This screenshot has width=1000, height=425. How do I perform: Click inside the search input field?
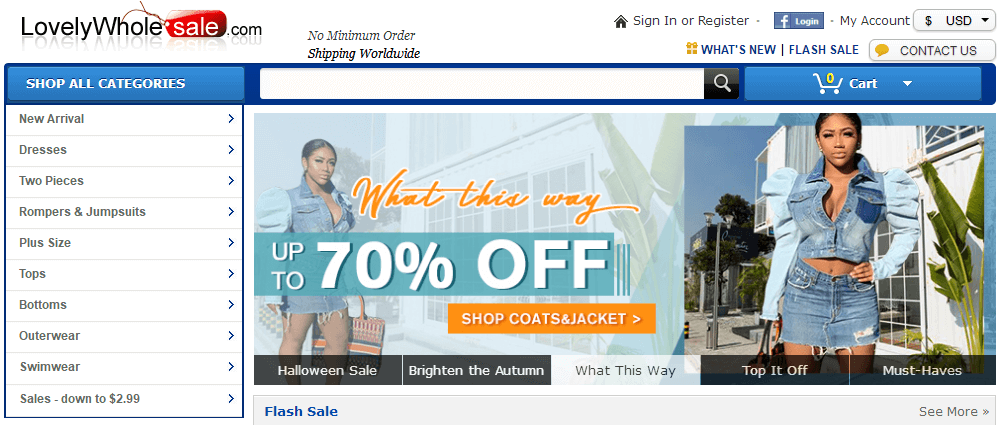pos(482,84)
